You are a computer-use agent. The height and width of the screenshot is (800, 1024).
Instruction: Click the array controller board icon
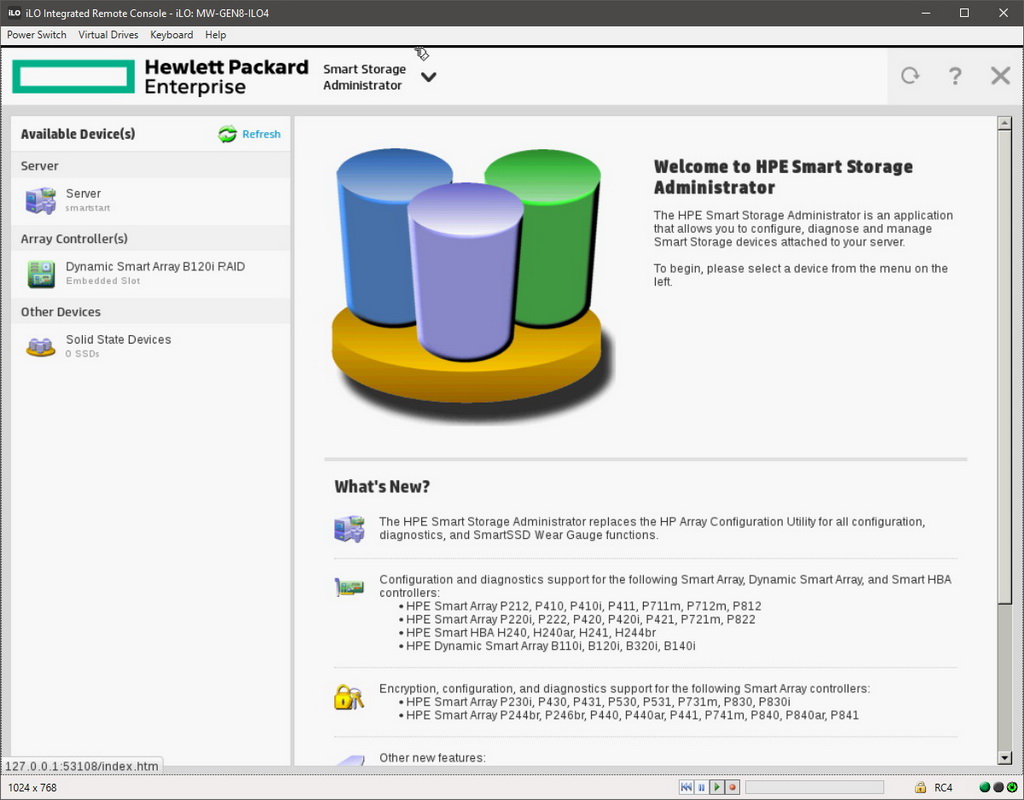(41, 274)
